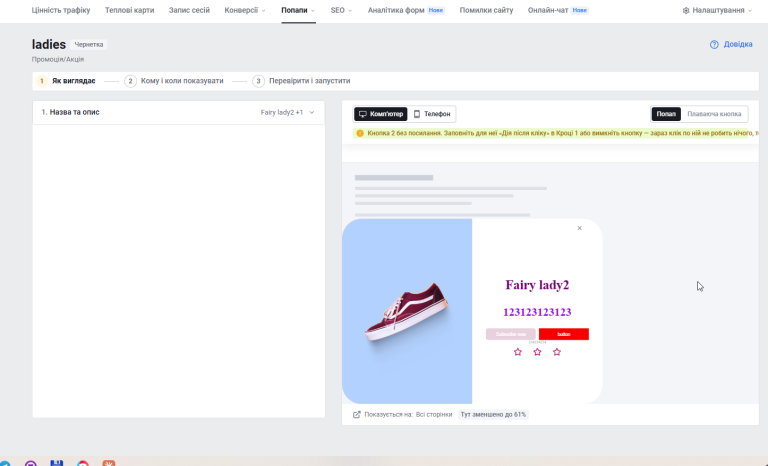
Task: Click the Нове badge beside Онлайн-чат
Action: click(579, 10)
